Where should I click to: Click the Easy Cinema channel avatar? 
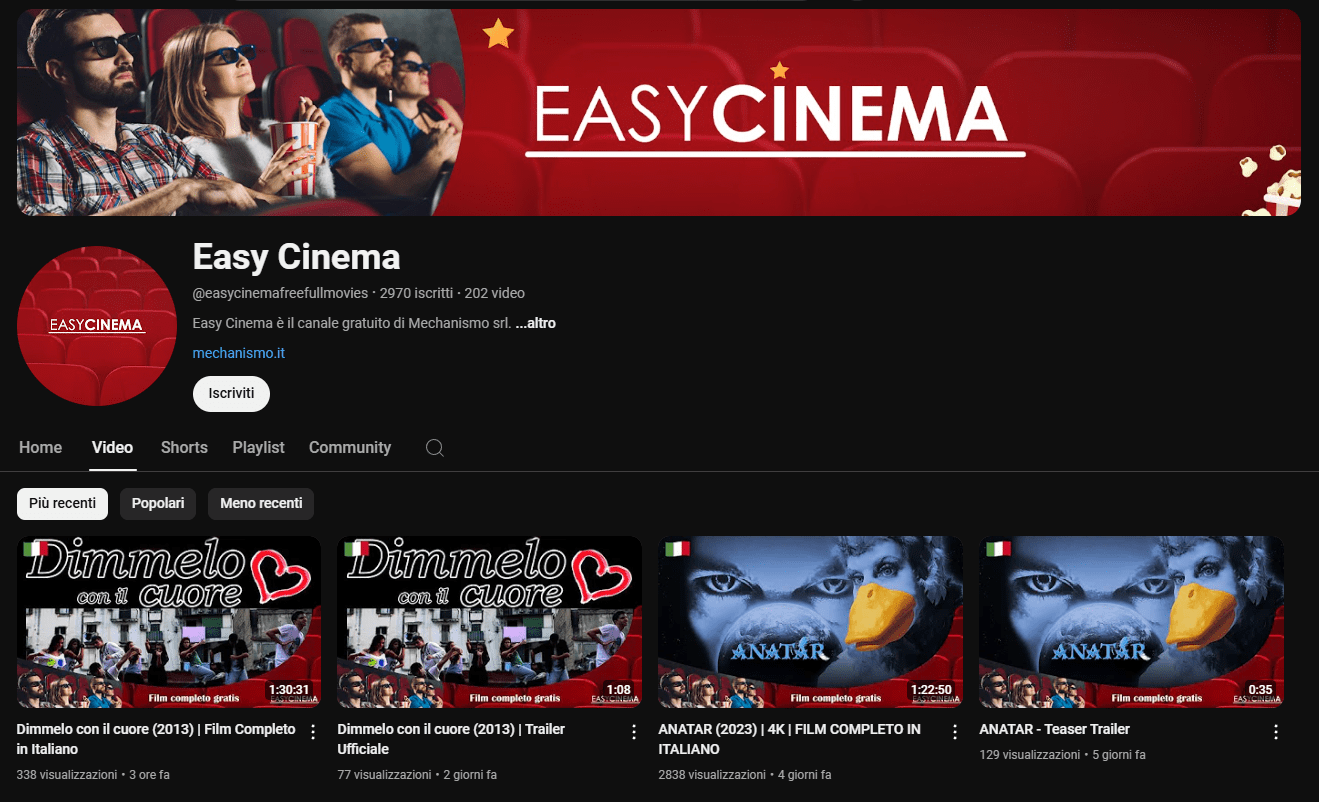[97, 325]
